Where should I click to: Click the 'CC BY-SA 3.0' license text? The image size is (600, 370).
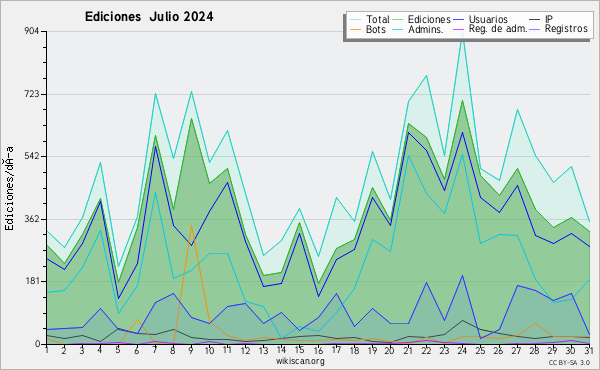pyautogui.click(x=569, y=363)
